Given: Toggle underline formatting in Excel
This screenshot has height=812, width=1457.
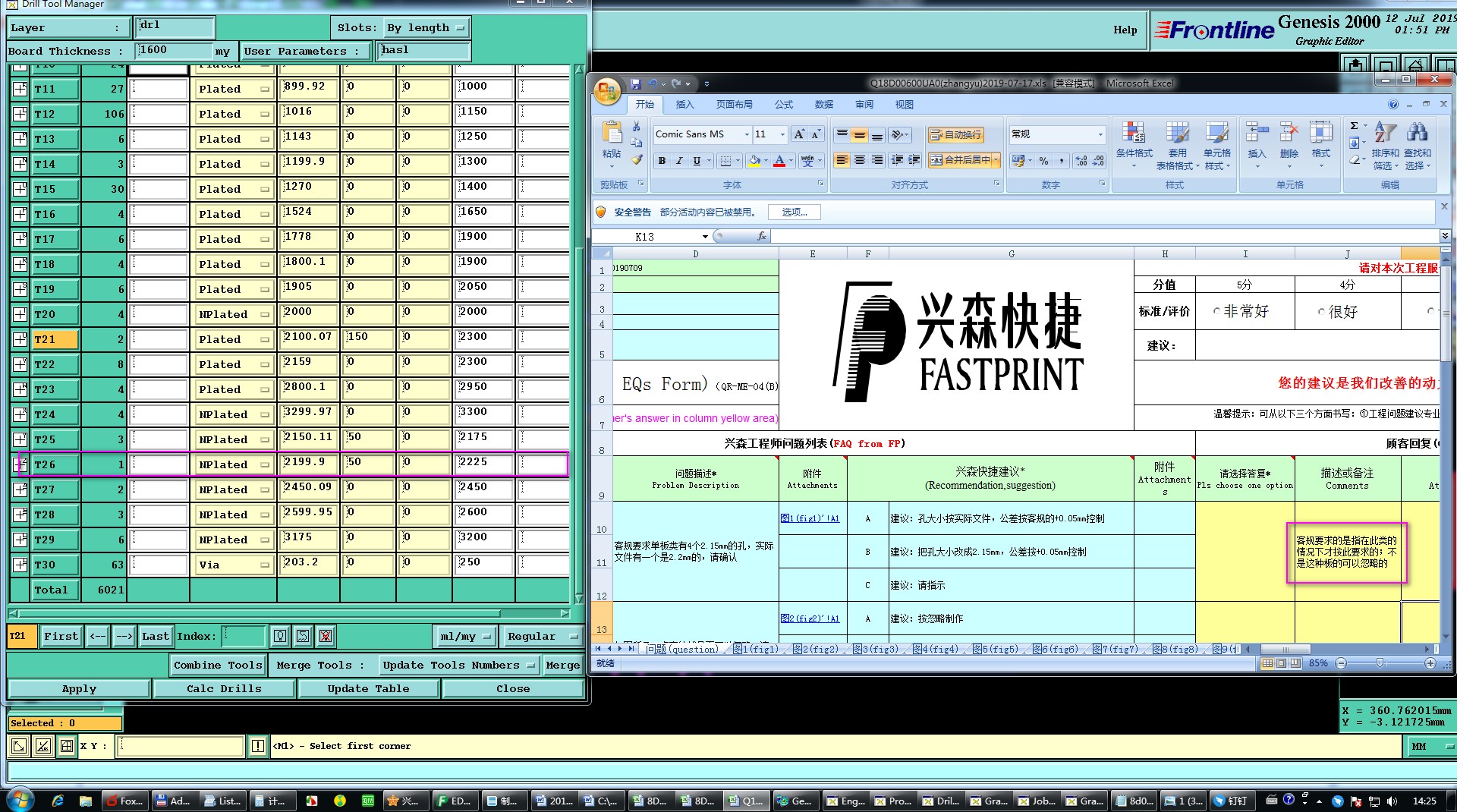Looking at the screenshot, I should [x=697, y=160].
